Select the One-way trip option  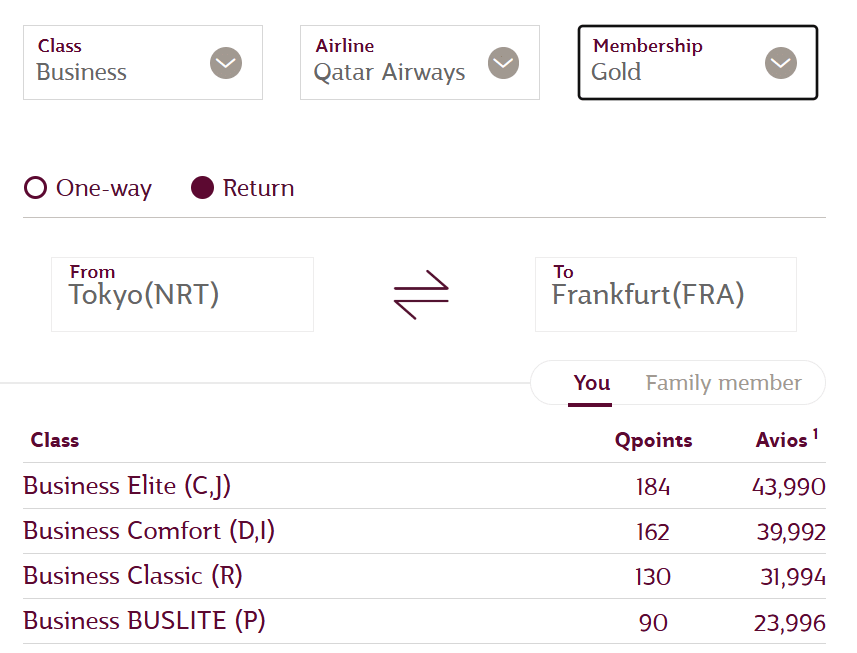[x=36, y=188]
